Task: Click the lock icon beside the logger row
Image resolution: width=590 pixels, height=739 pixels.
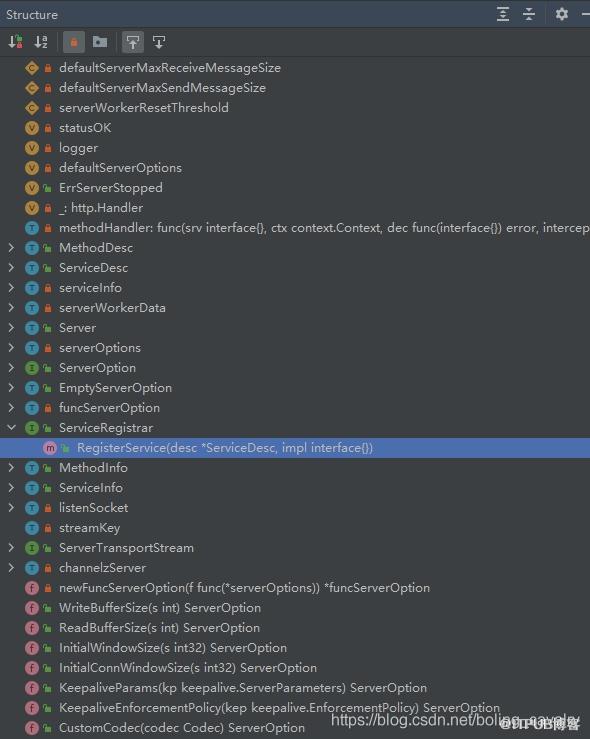Action: point(48,148)
